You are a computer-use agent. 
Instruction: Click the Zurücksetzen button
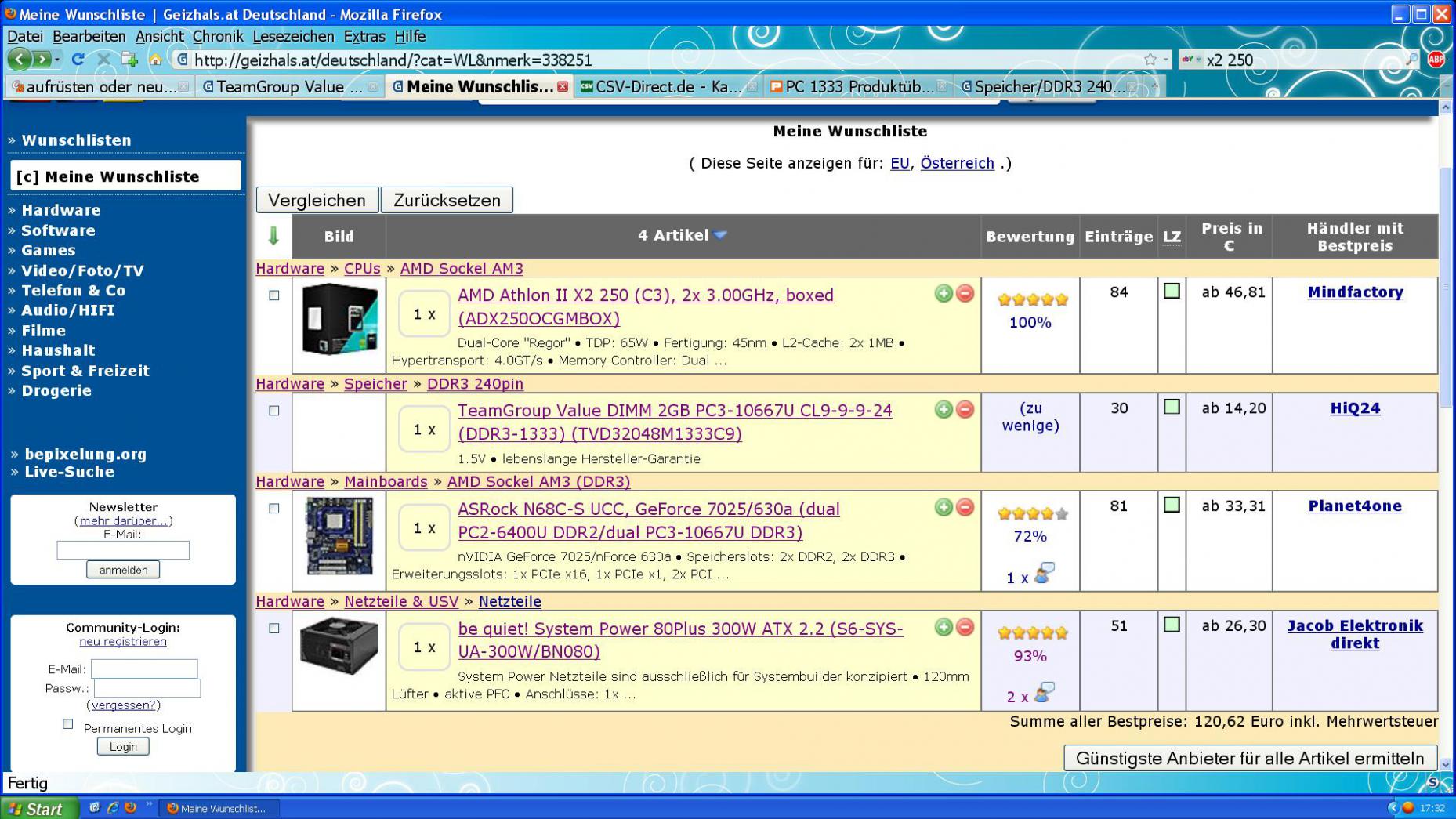(447, 200)
